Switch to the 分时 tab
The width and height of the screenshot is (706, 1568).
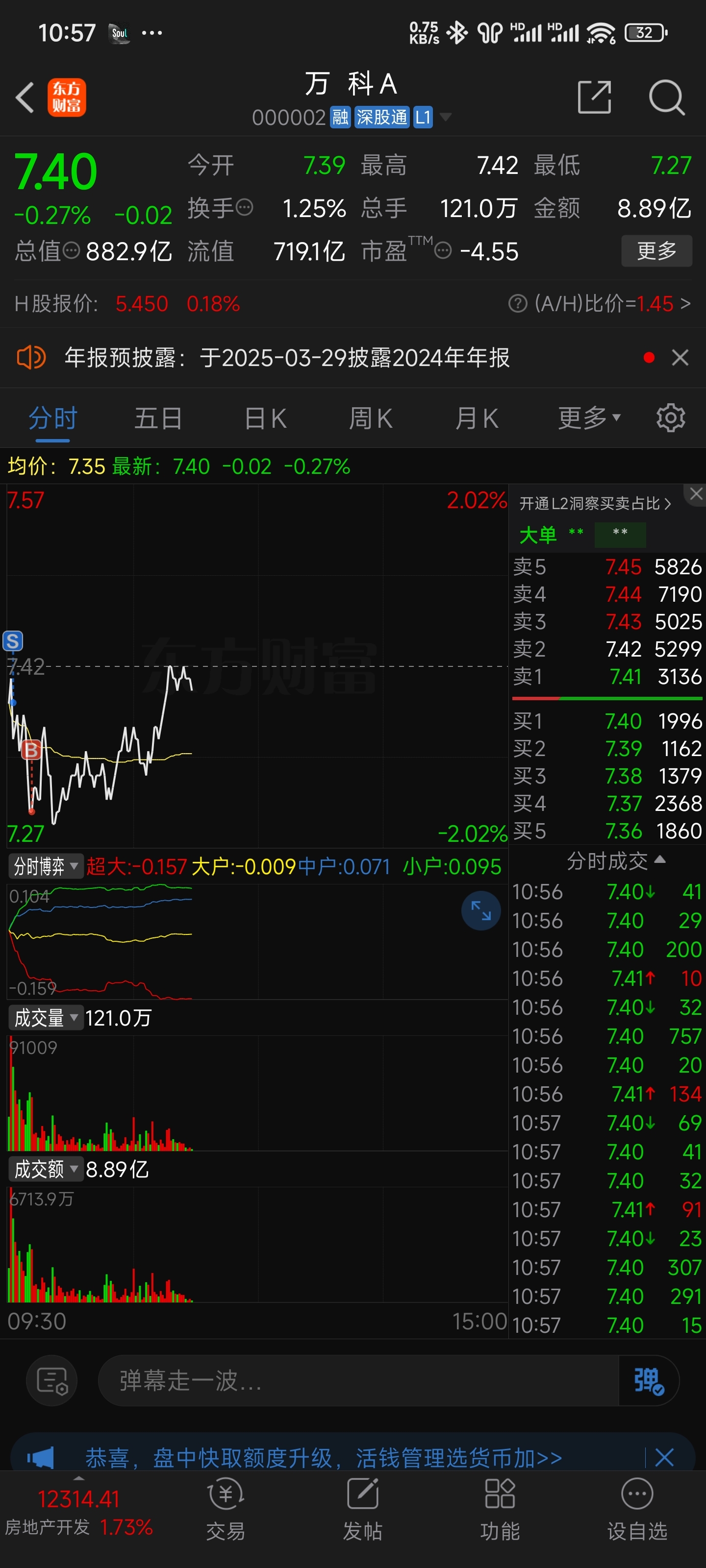pyautogui.click(x=53, y=419)
